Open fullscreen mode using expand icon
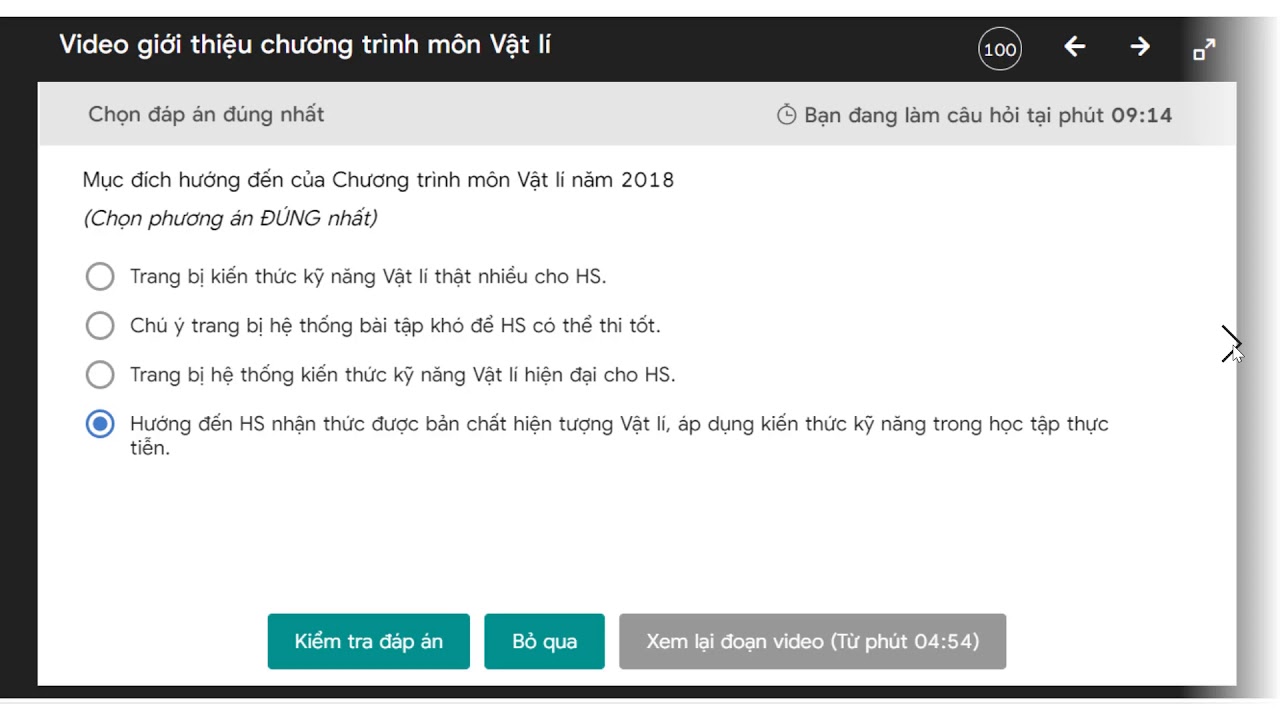The image size is (1280, 720). coord(1205,49)
